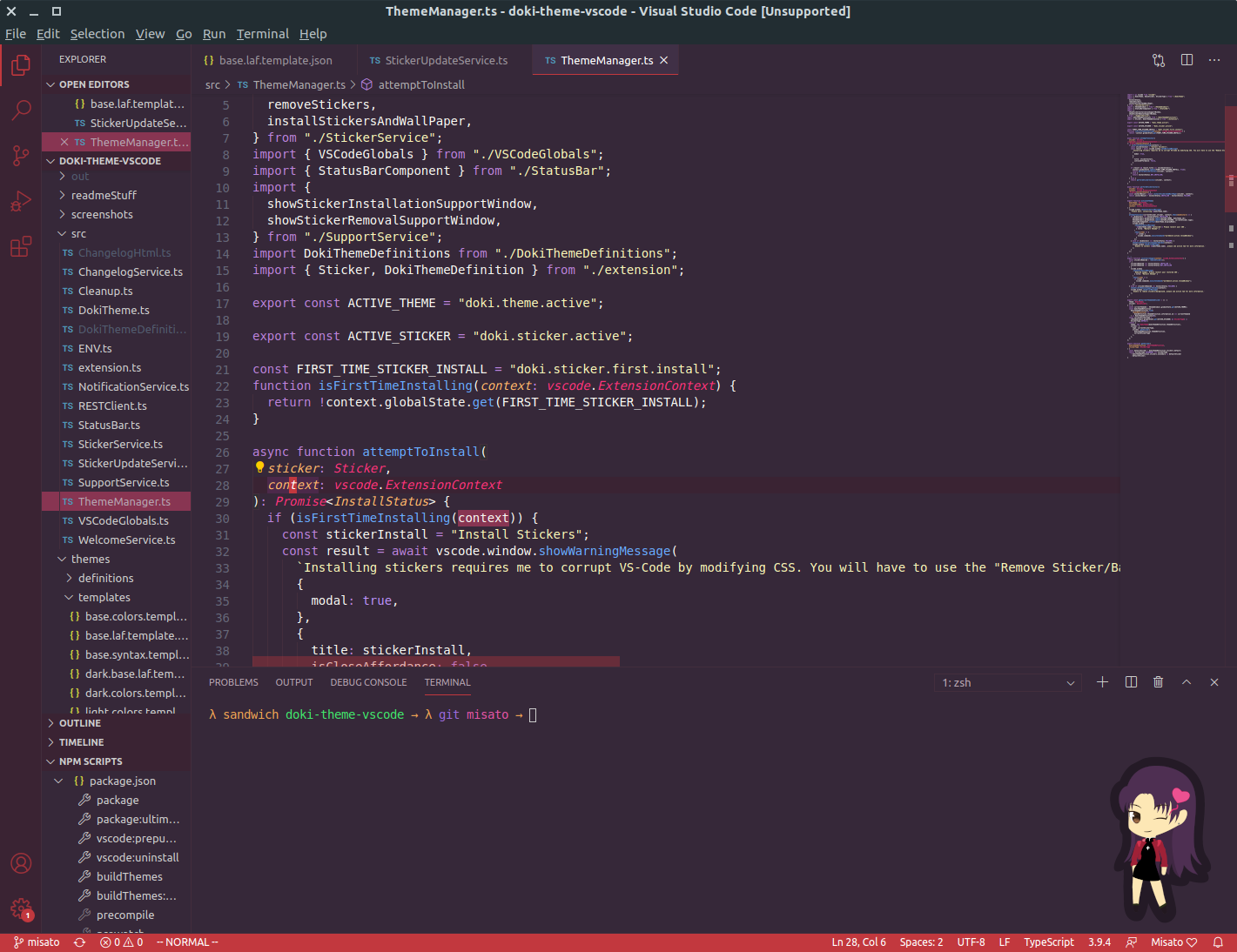Open the Source Control view
The image size is (1237, 952).
(x=21, y=156)
